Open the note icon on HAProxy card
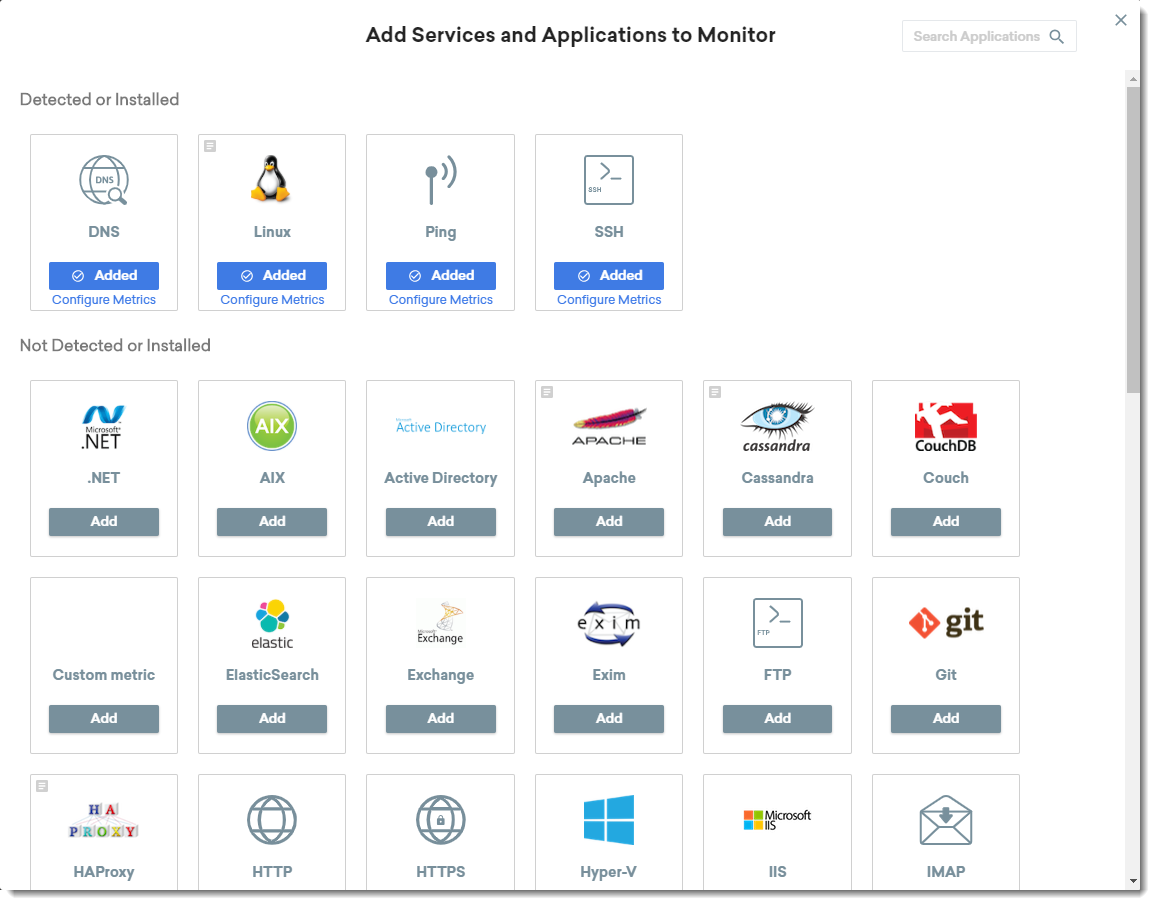The height and width of the screenshot is (905, 1155). pyautogui.click(x=42, y=786)
